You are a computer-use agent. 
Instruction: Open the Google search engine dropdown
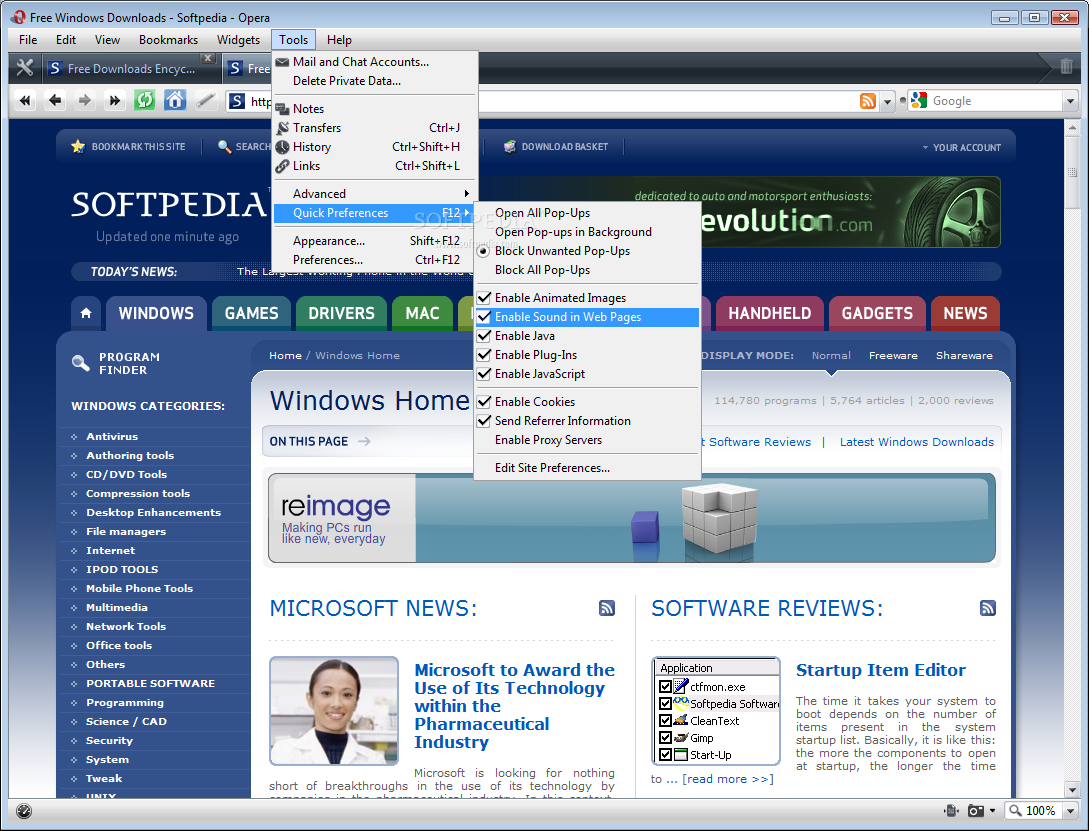click(x=1070, y=101)
